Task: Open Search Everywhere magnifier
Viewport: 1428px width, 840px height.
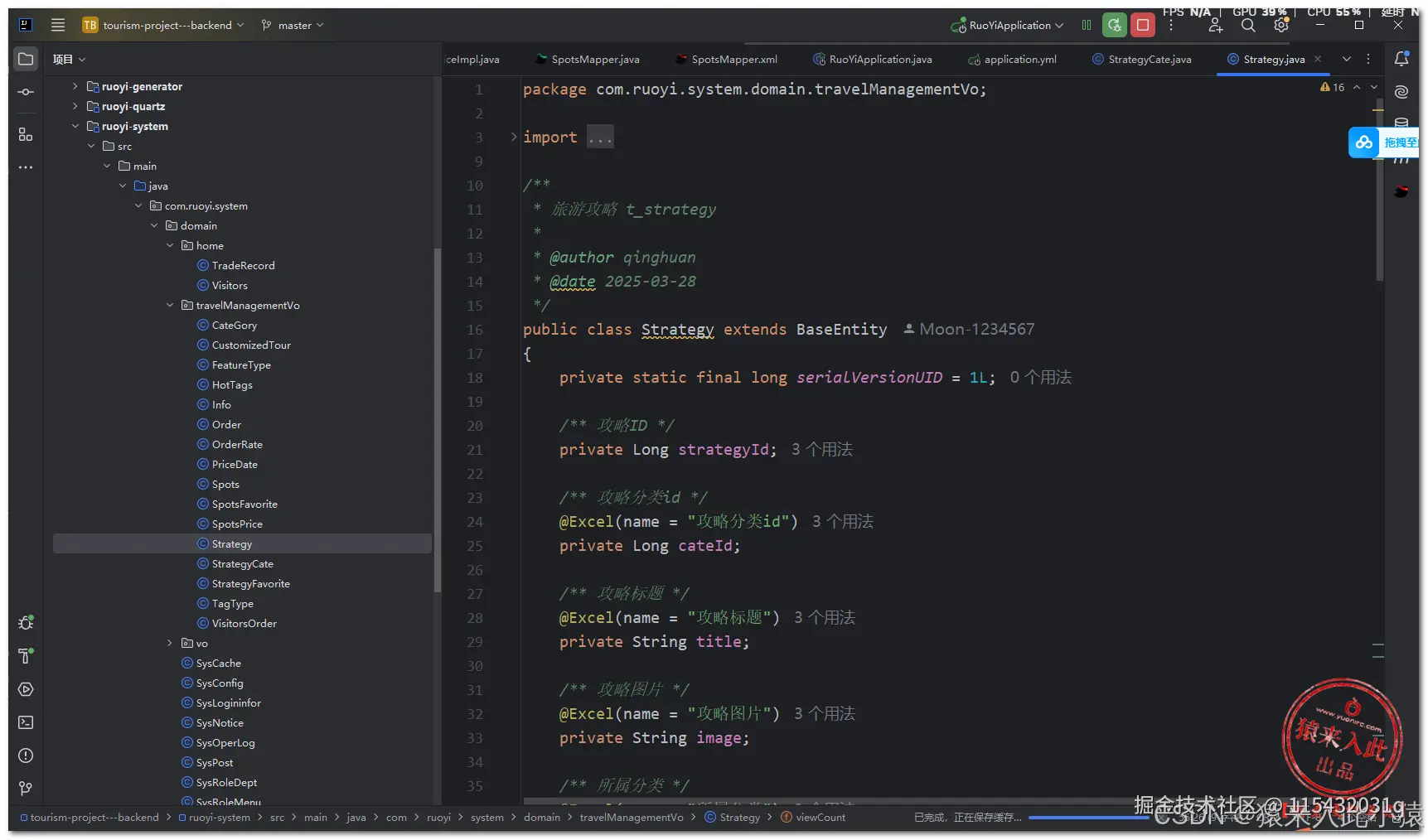Action: (x=1248, y=26)
